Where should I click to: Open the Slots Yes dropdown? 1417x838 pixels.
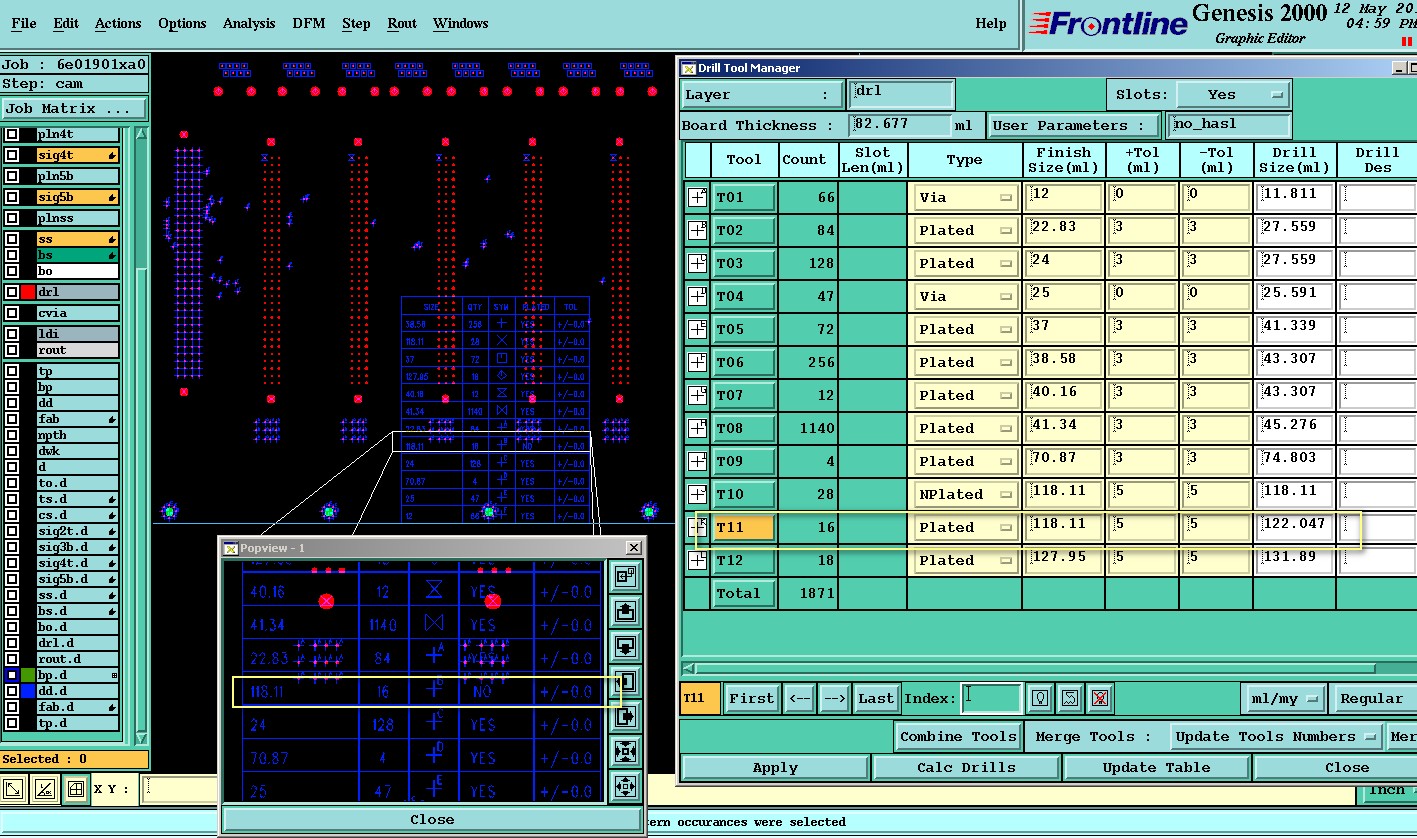tap(1233, 95)
